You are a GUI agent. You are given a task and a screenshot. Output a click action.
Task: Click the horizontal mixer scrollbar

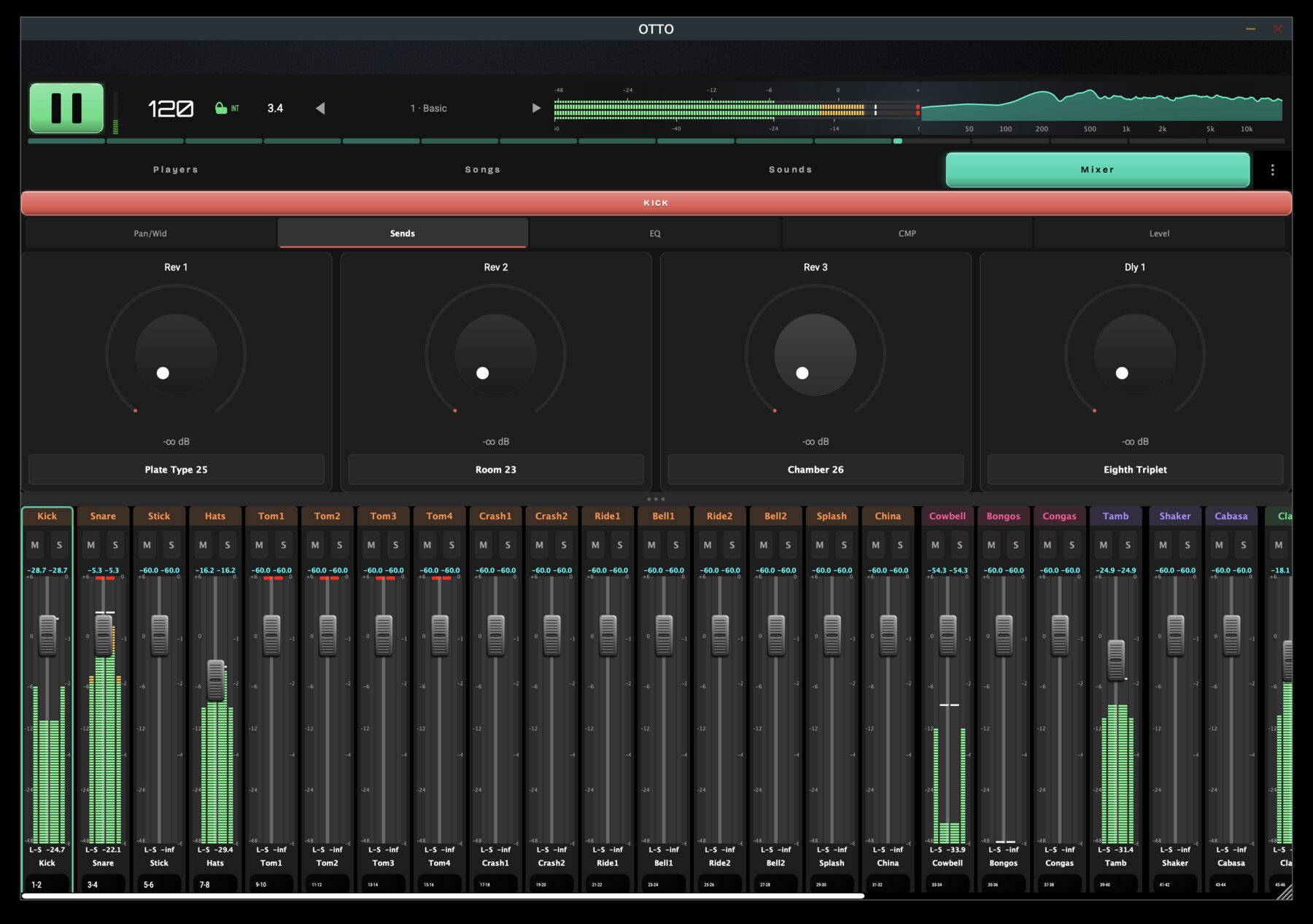443,896
